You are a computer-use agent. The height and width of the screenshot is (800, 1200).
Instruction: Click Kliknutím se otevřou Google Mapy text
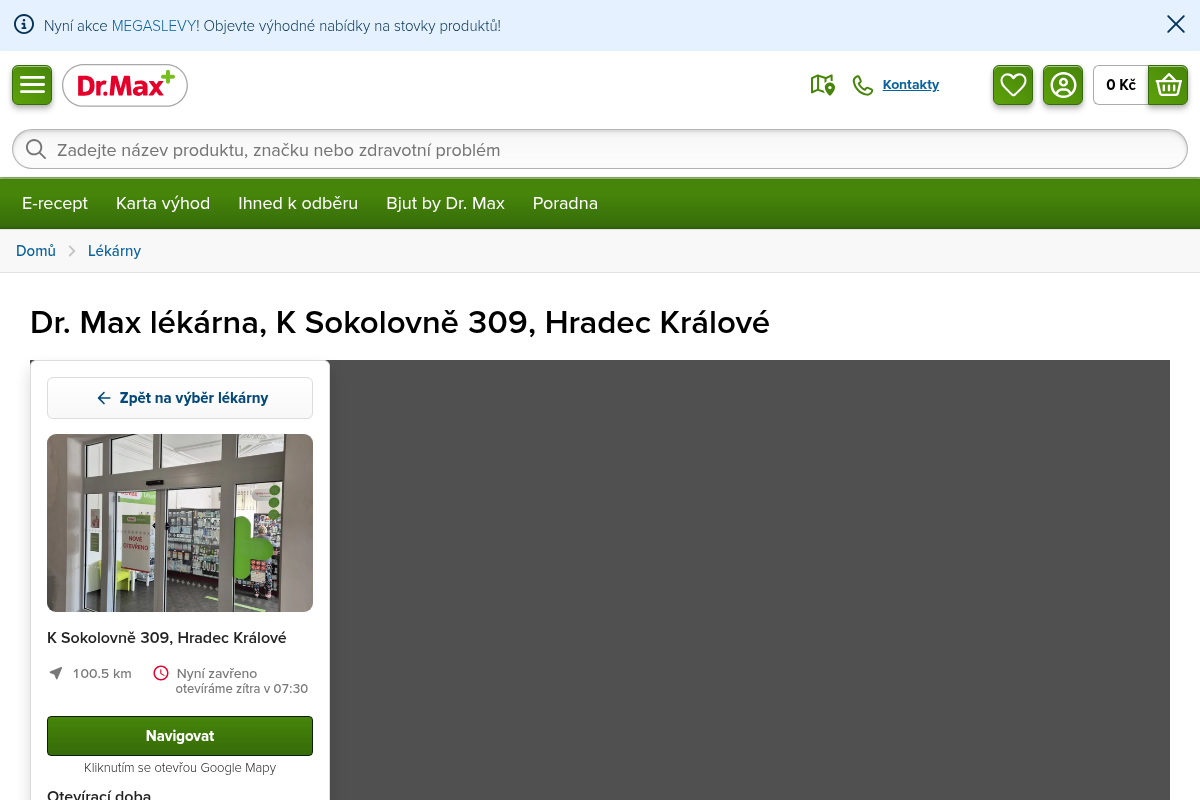coord(180,768)
